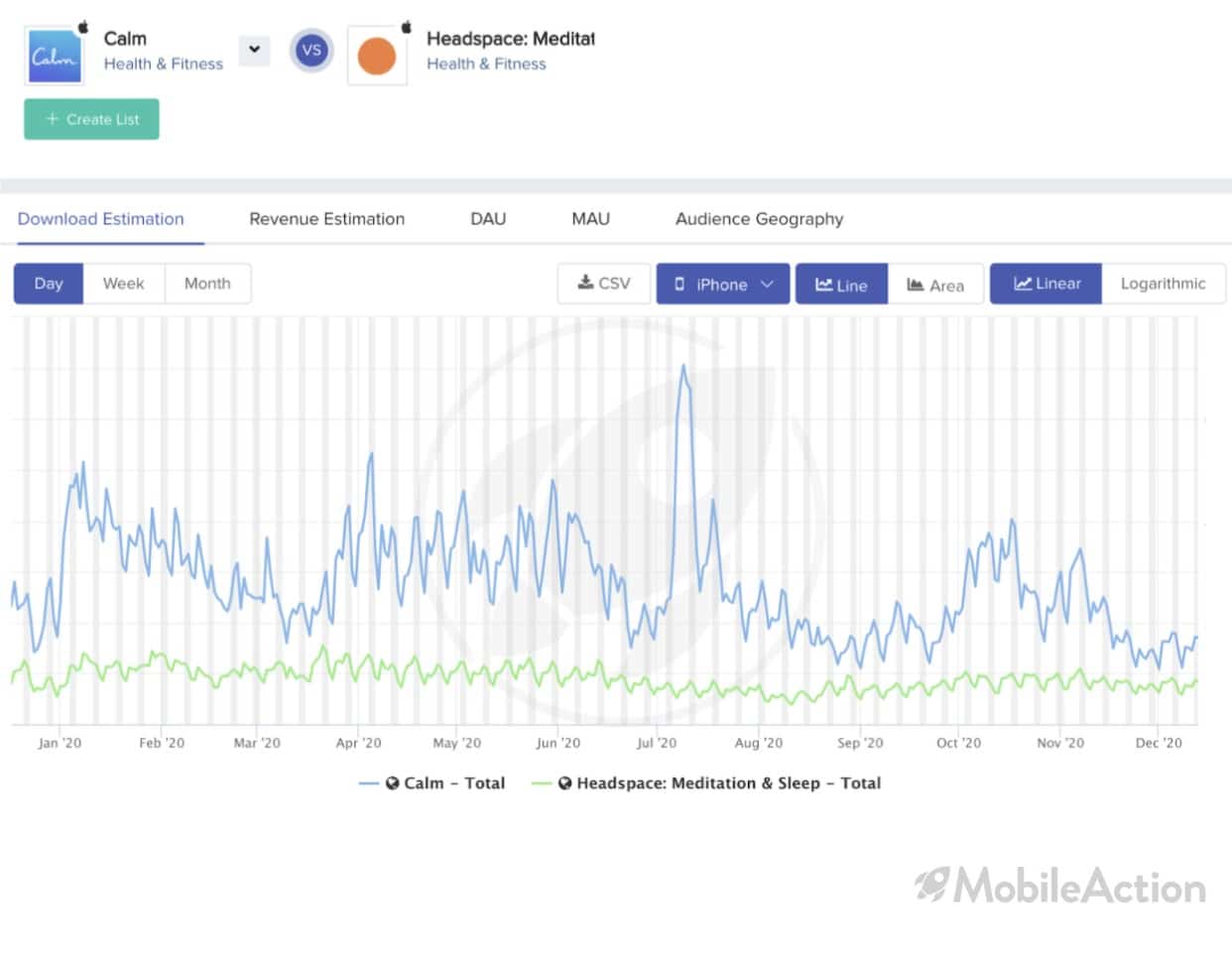Open the iPhone device dropdown
1232x954 pixels.
coord(723,284)
